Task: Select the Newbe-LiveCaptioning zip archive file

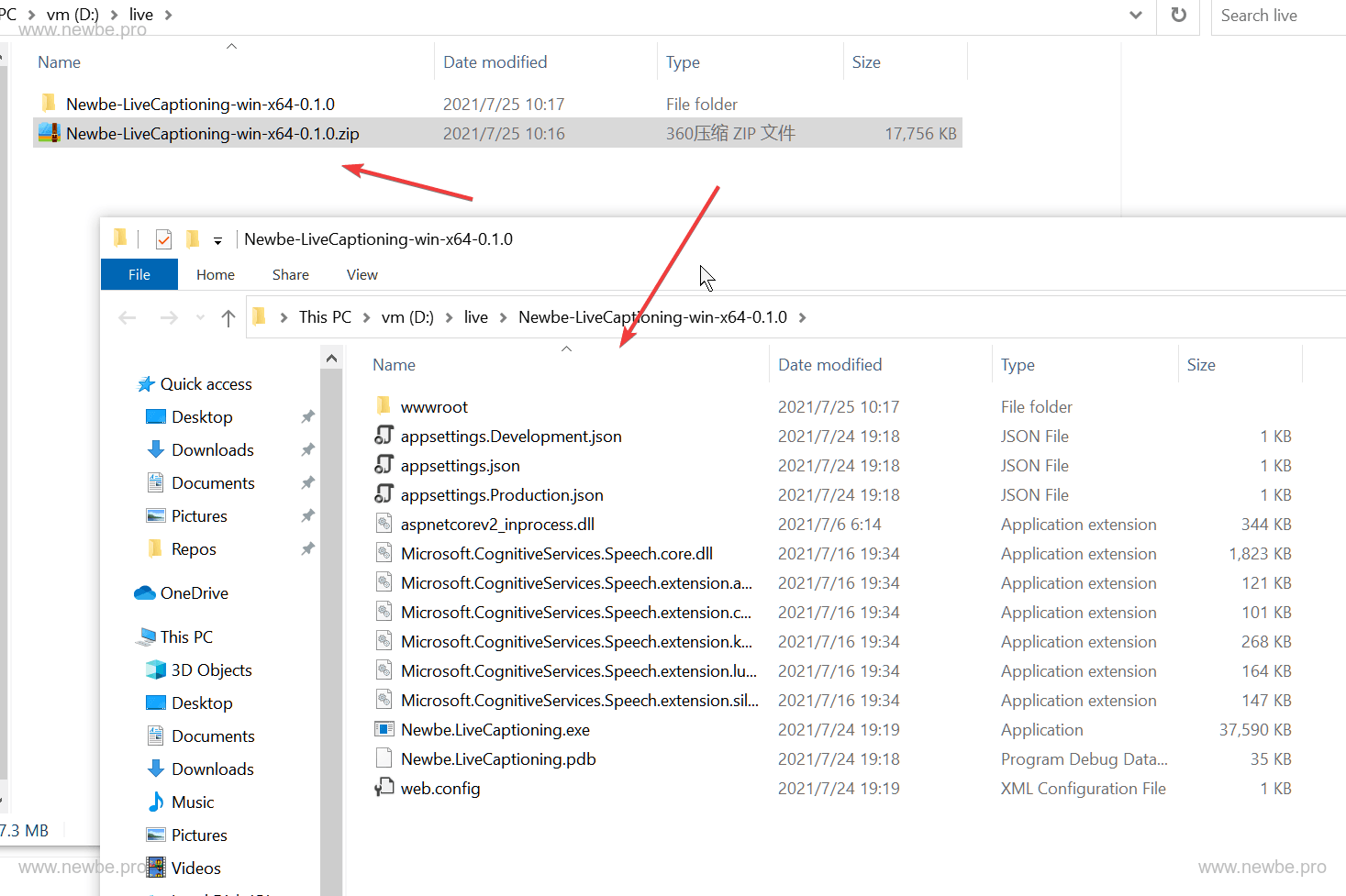Action: (212, 134)
